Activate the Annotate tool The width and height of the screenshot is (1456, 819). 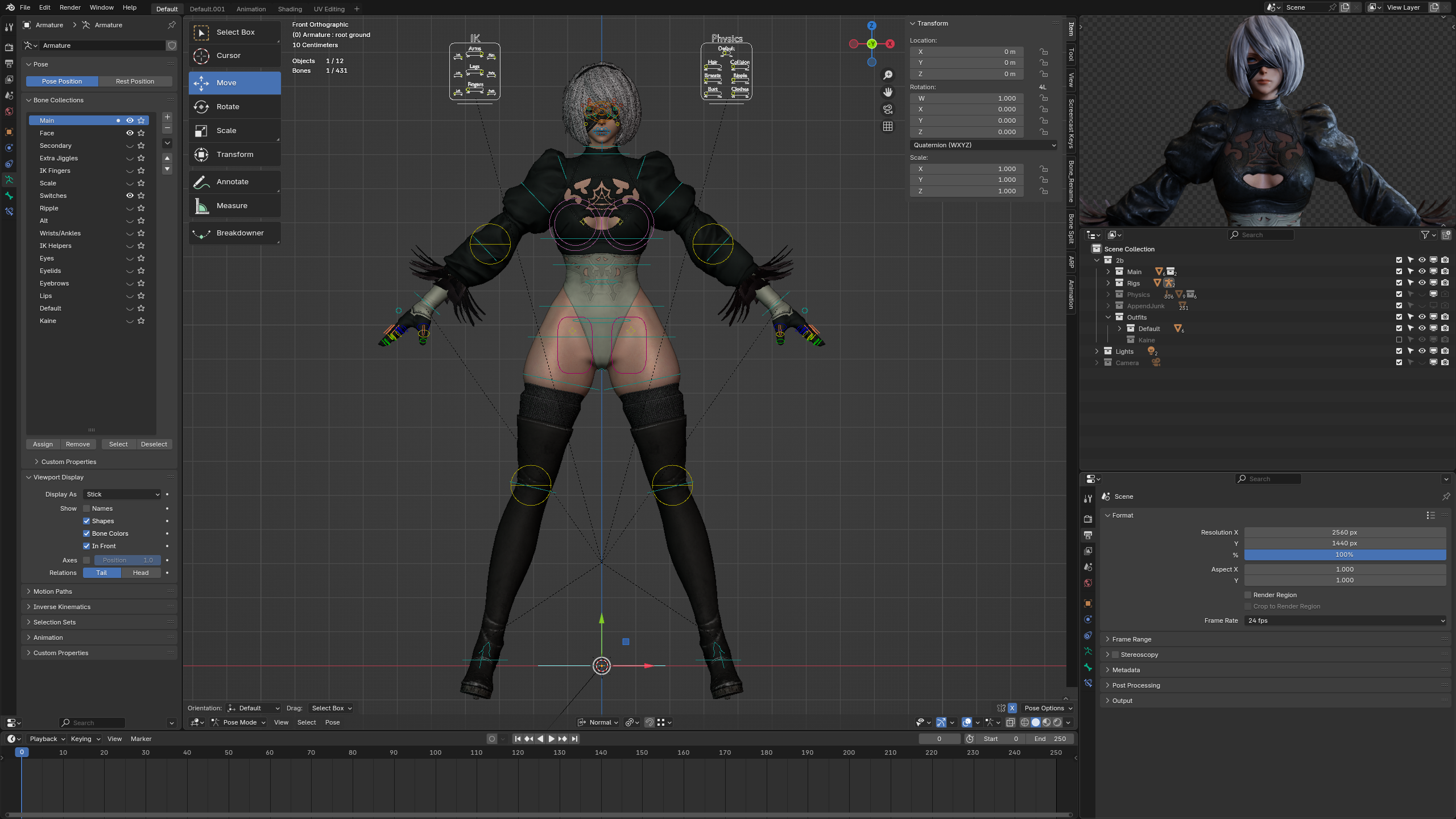pyautogui.click(x=234, y=182)
